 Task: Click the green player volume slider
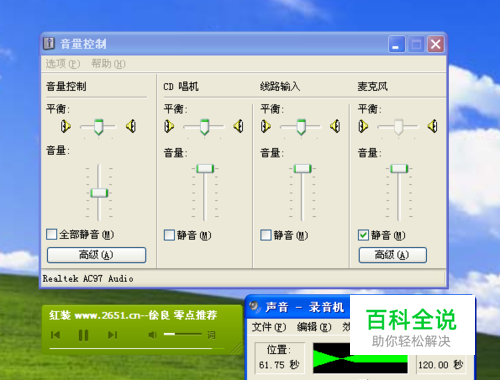[x=183, y=334]
